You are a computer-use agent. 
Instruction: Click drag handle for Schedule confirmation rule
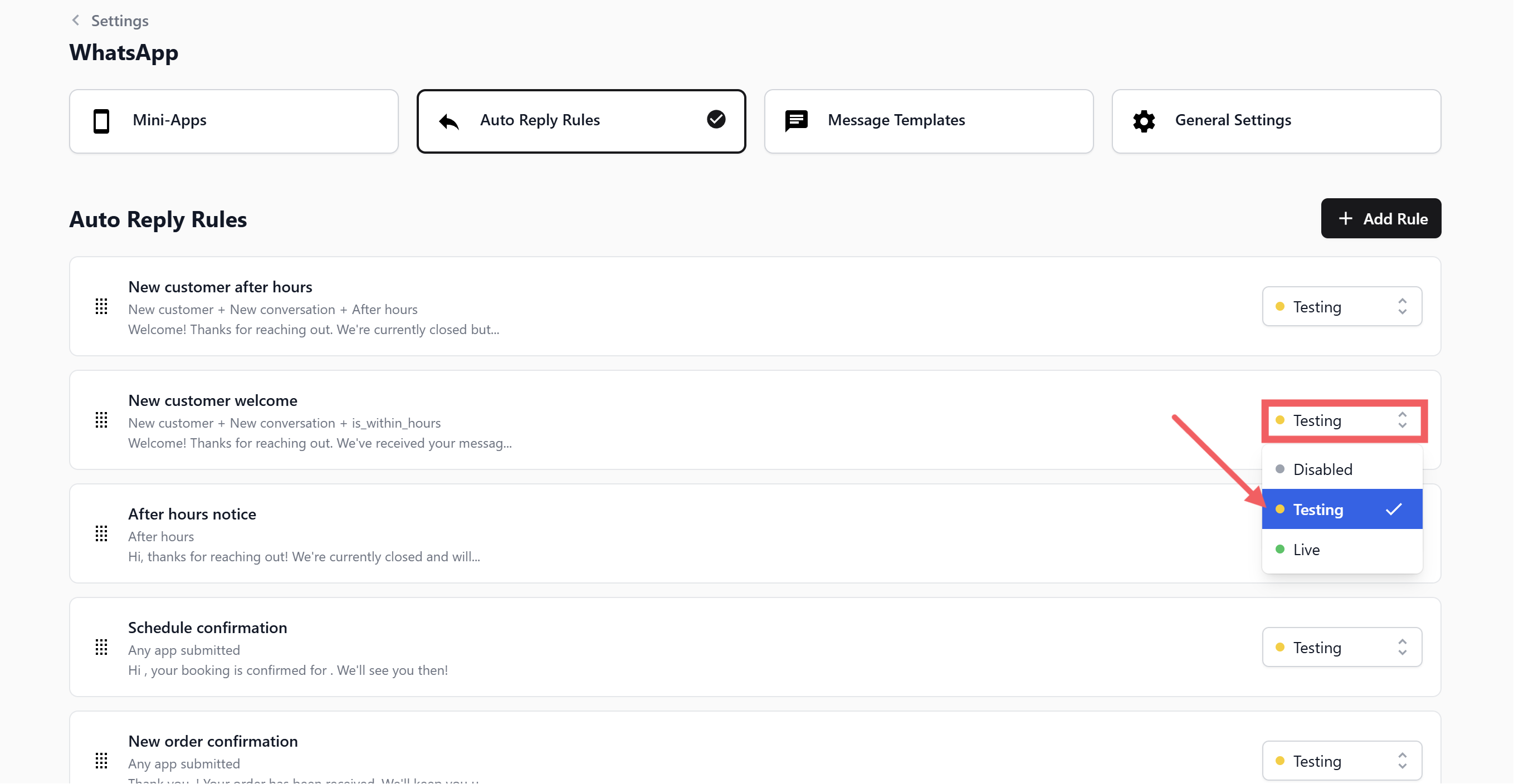pyautogui.click(x=101, y=647)
